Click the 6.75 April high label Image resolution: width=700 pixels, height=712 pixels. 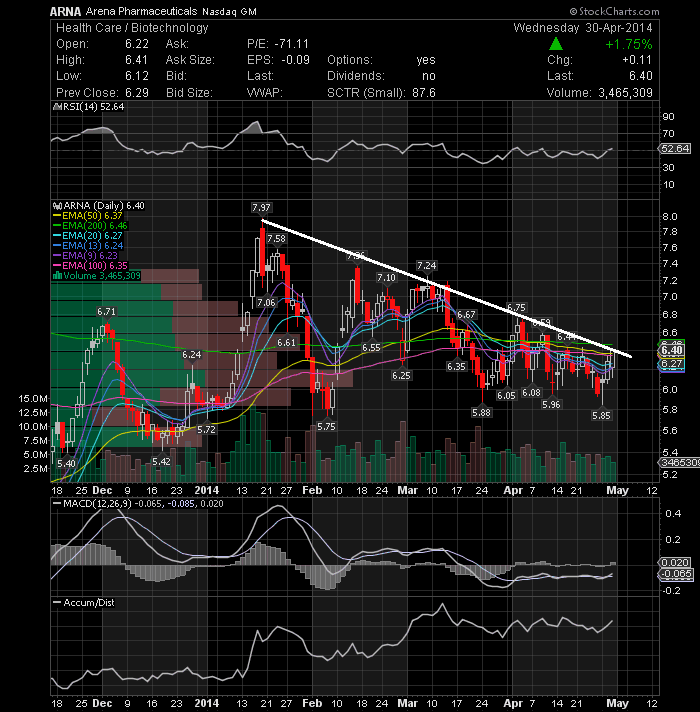click(516, 308)
